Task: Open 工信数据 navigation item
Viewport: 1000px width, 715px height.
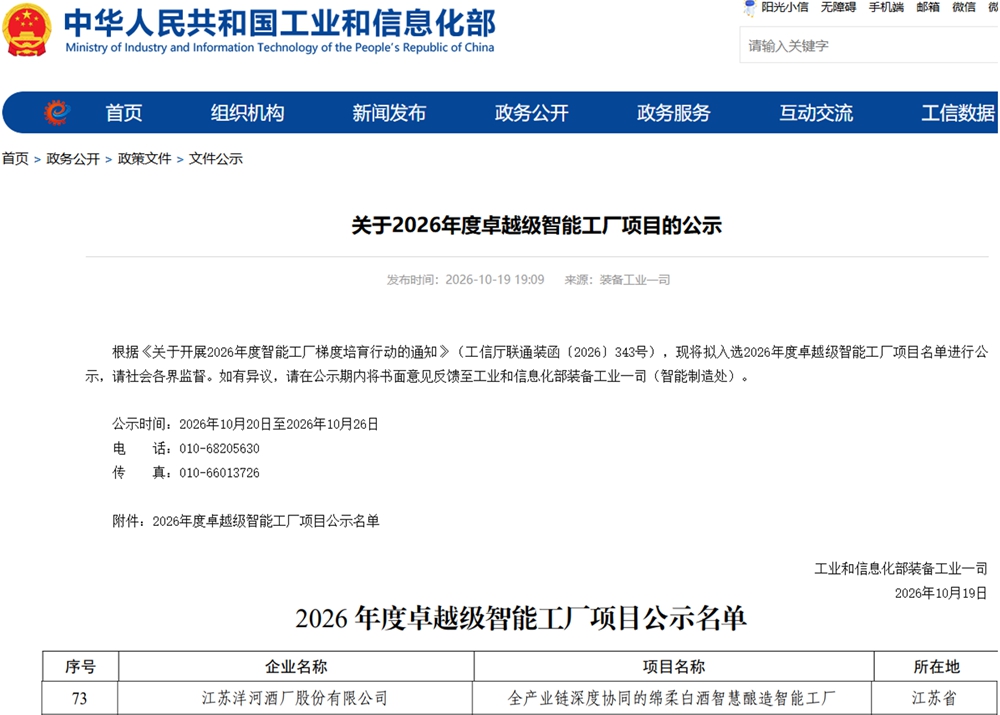Action: [958, 113]
